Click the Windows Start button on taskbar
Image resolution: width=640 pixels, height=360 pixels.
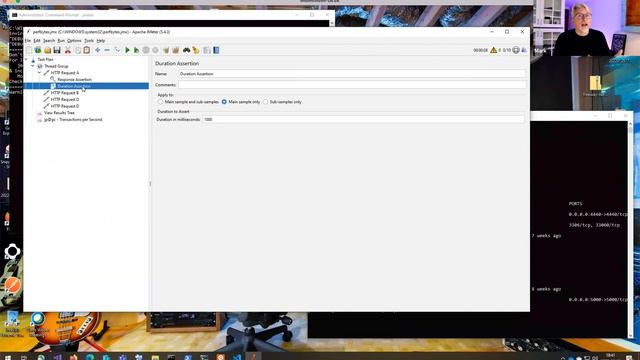pyautogui.click(x=7, y=357)
